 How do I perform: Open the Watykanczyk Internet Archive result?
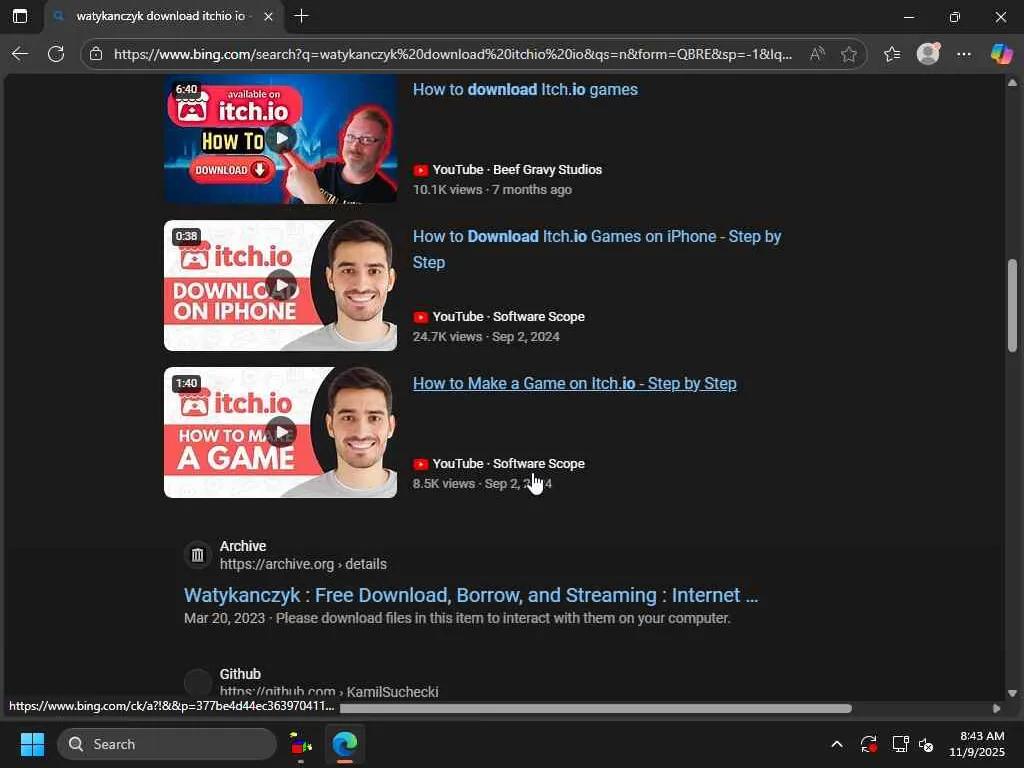471,595
